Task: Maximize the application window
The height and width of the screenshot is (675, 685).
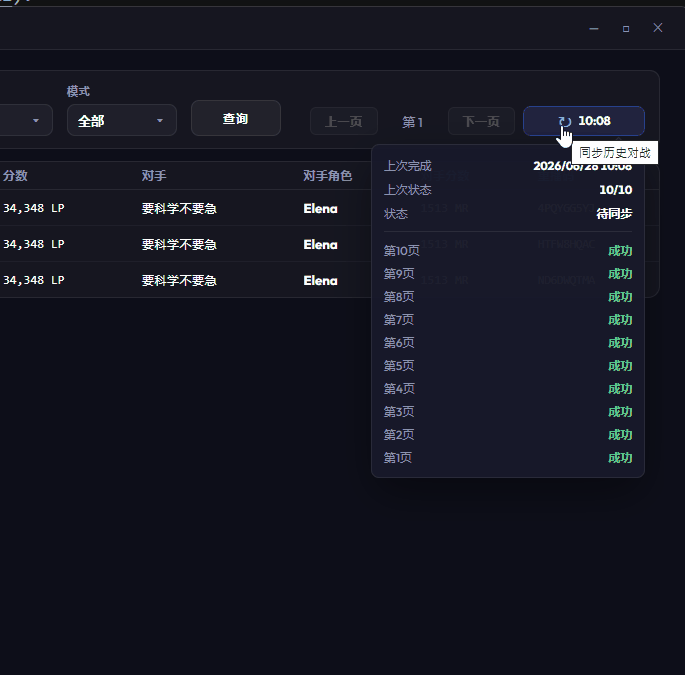Action: click(626, 28)
